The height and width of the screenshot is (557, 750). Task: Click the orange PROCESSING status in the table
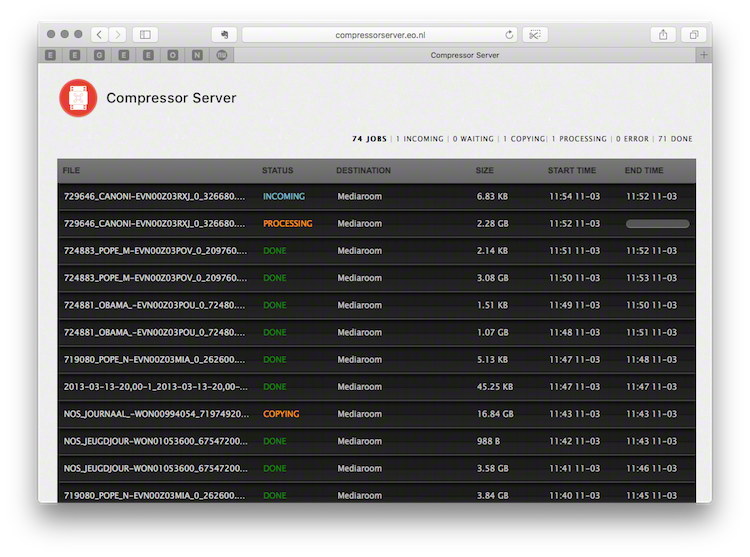click(x=287, y=224)
